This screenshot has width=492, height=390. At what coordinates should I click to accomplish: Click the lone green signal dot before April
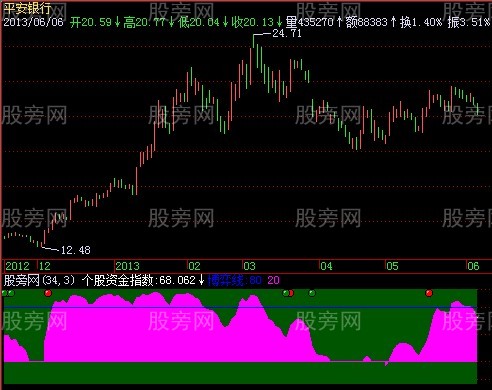pyautogui.click(x=312, y=293)
